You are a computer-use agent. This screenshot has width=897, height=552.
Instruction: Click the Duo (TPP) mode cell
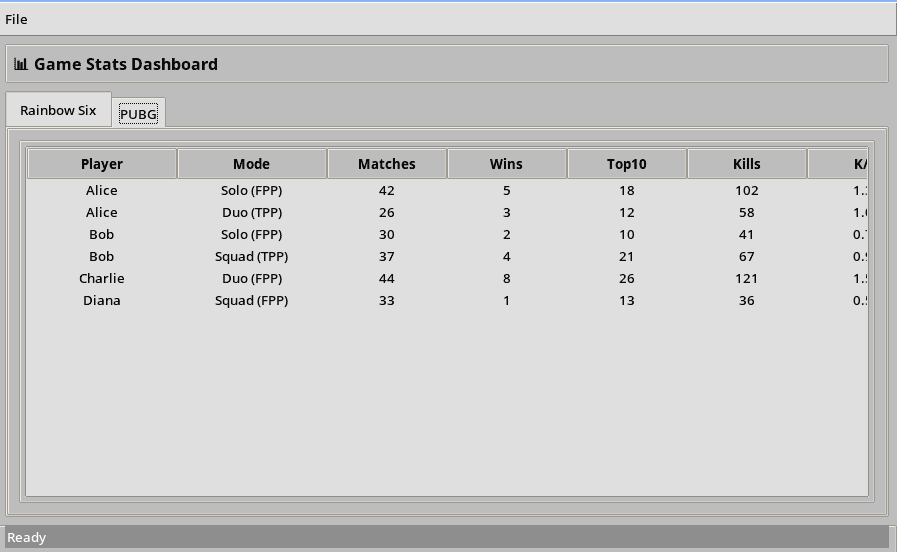coord(252,212)
